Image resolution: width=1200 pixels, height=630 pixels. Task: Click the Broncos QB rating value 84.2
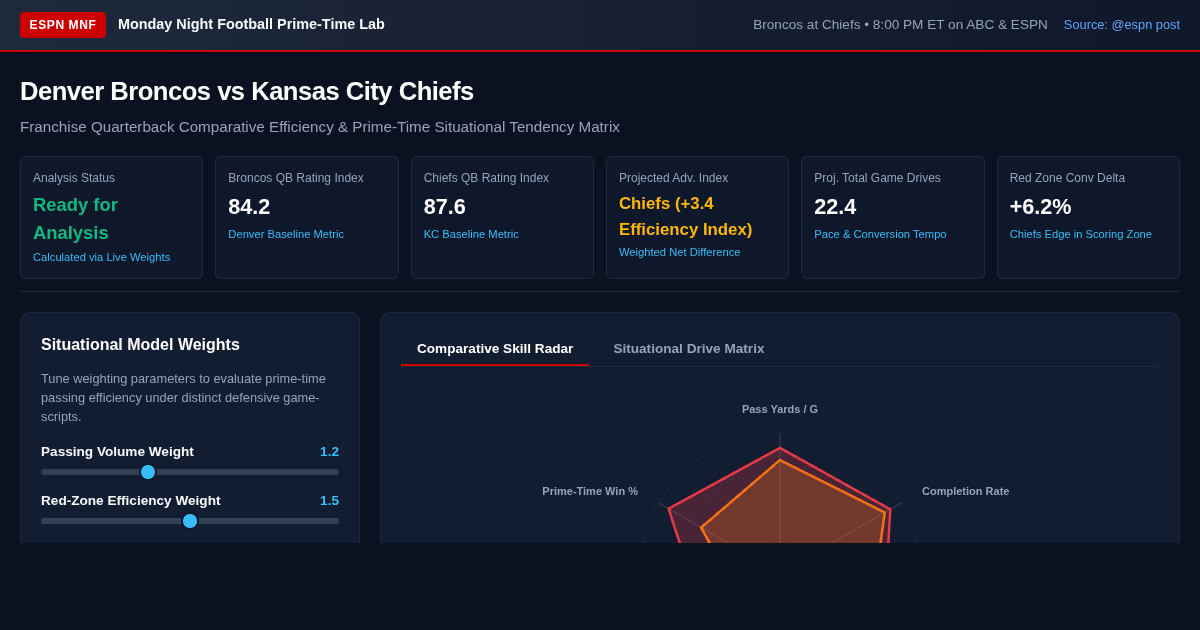[249, 207]
